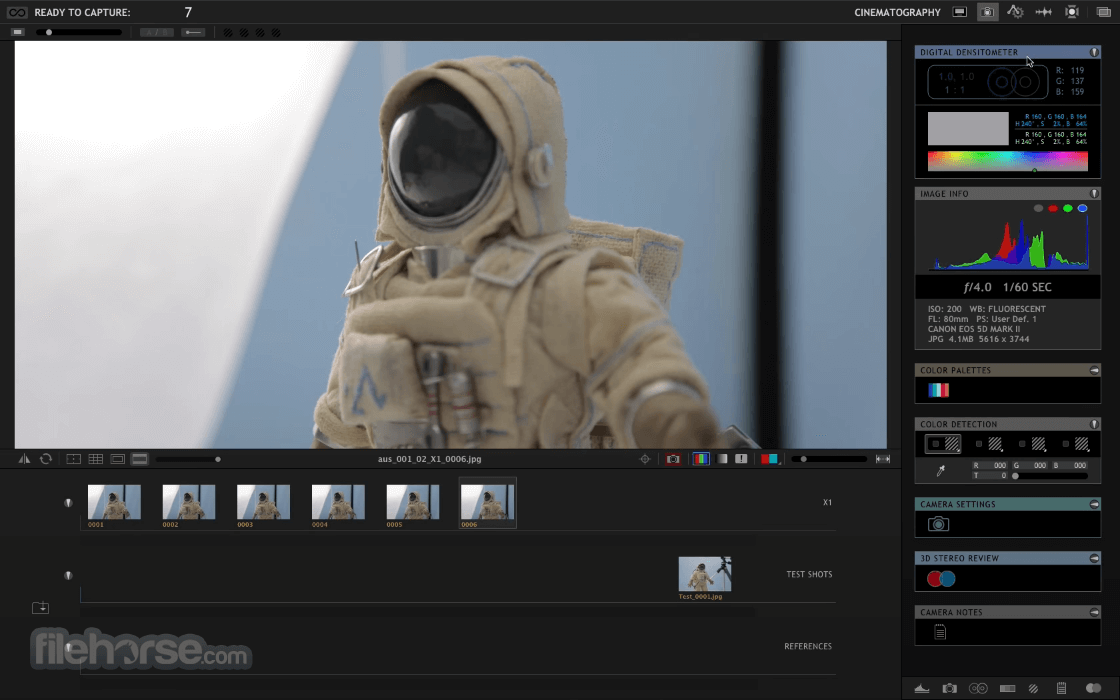Click the import download icon at left of timeline
This screenshot has height=700, width=1120.
point(40,608)
